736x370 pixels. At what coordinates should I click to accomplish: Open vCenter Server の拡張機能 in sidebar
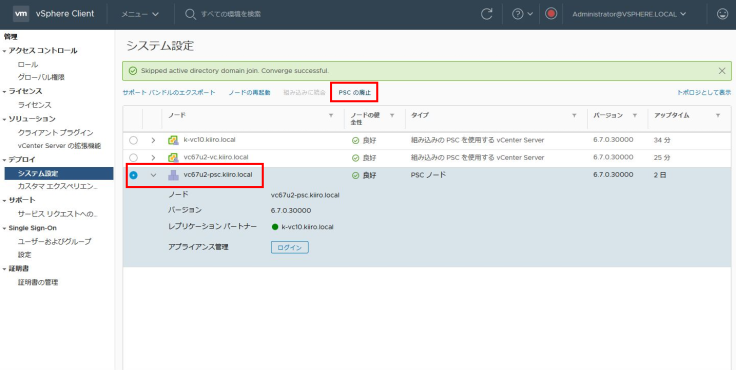coord(59,146)
